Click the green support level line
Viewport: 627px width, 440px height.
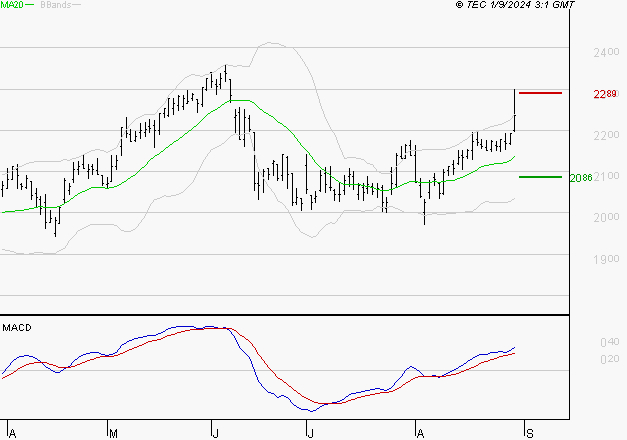pos(540,177)
